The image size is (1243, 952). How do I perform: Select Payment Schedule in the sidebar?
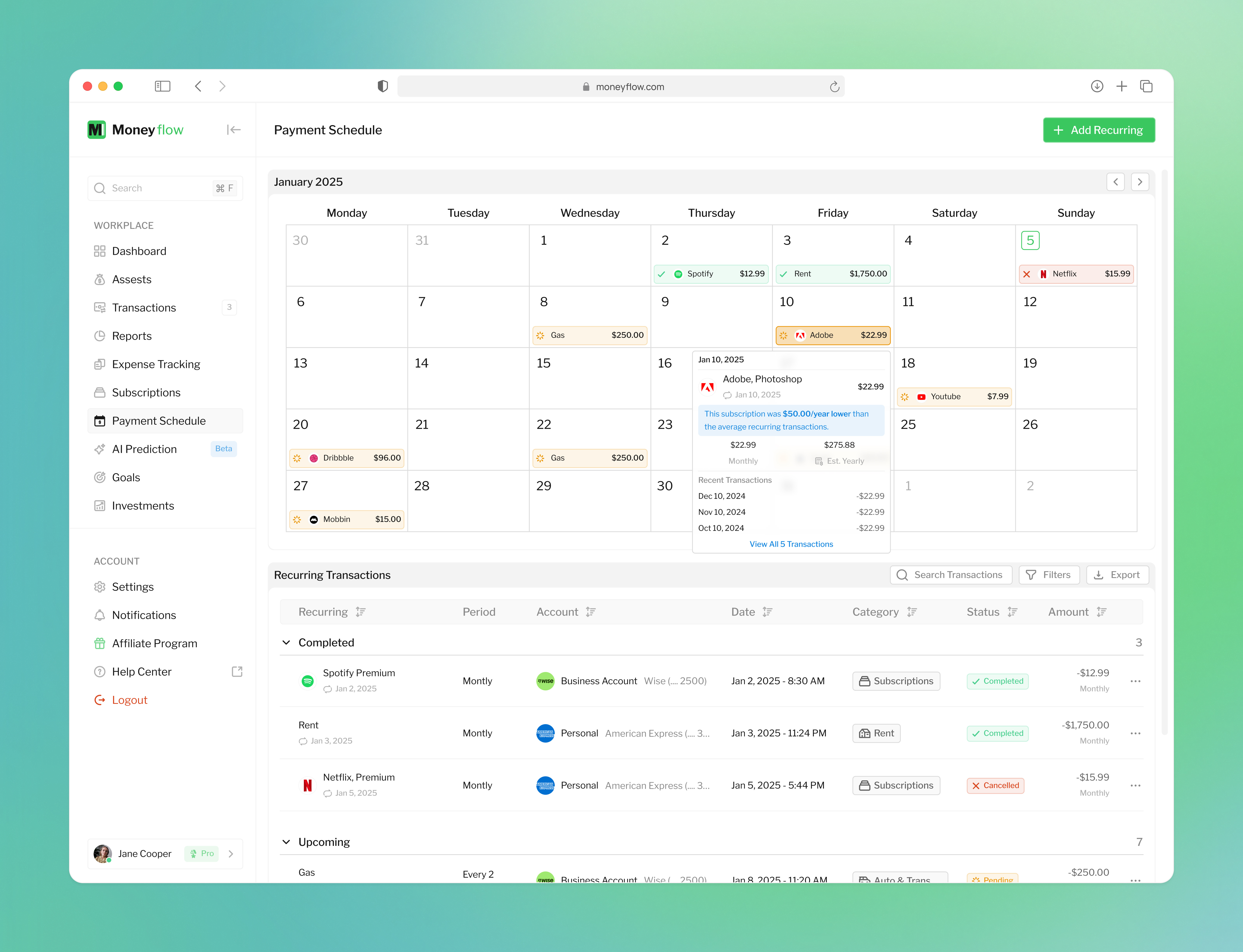point(159,421)
